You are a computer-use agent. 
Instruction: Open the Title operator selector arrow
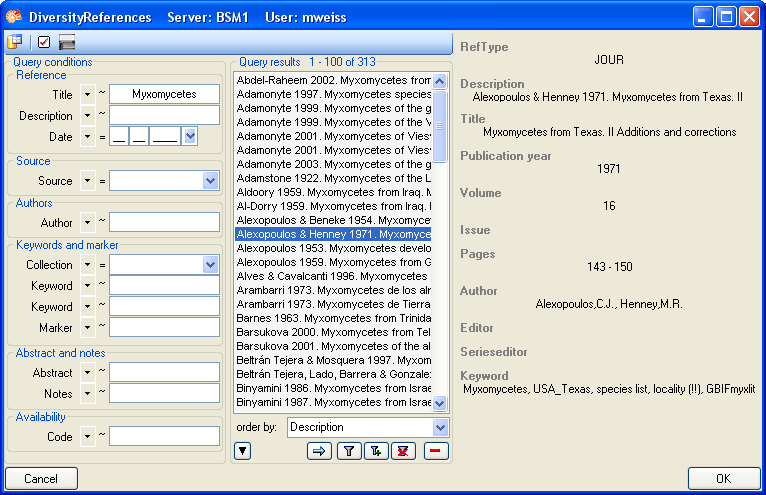(87, 94)
